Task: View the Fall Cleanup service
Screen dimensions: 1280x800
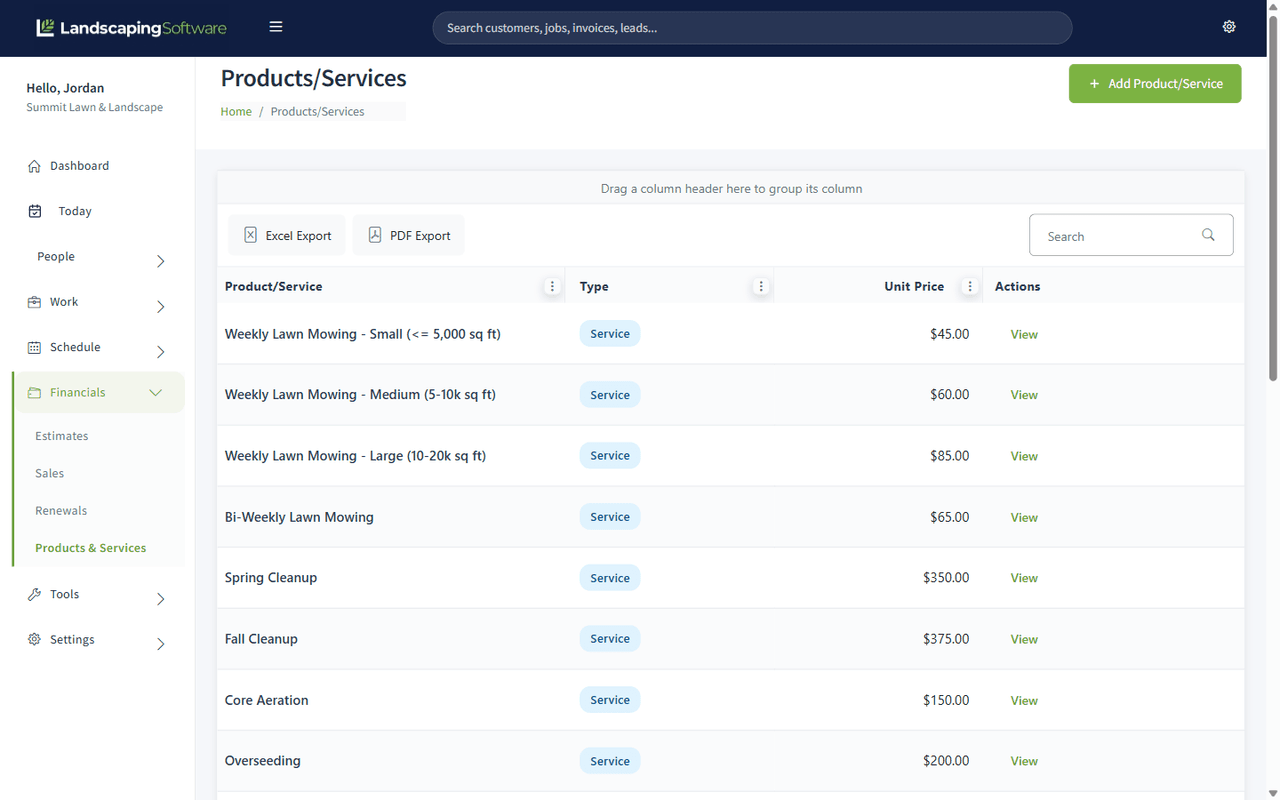Action: pos(1024,639)
